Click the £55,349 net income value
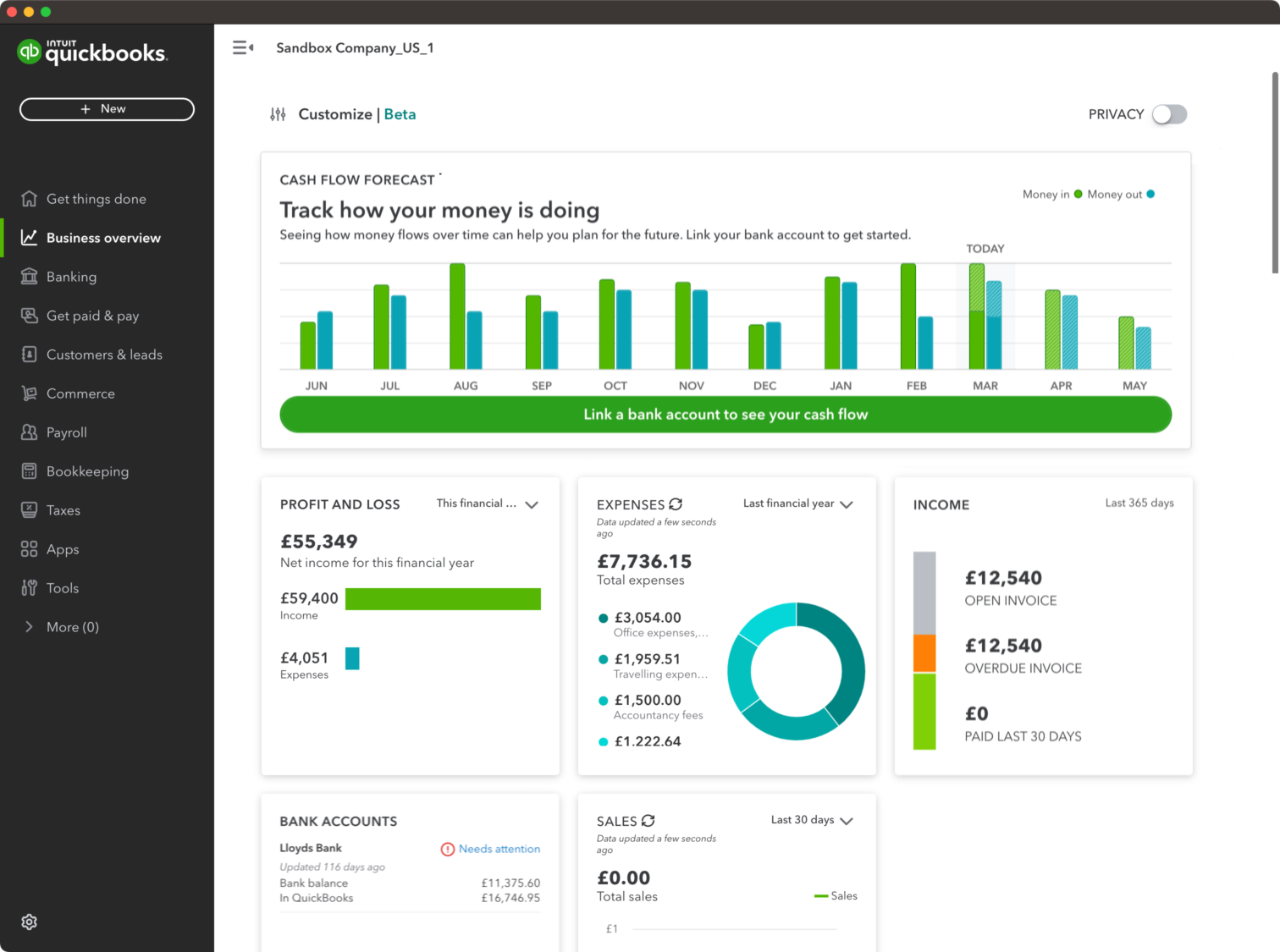Image resolution: width=1280 pixels, height=952 pixels. tap(319, 542)
